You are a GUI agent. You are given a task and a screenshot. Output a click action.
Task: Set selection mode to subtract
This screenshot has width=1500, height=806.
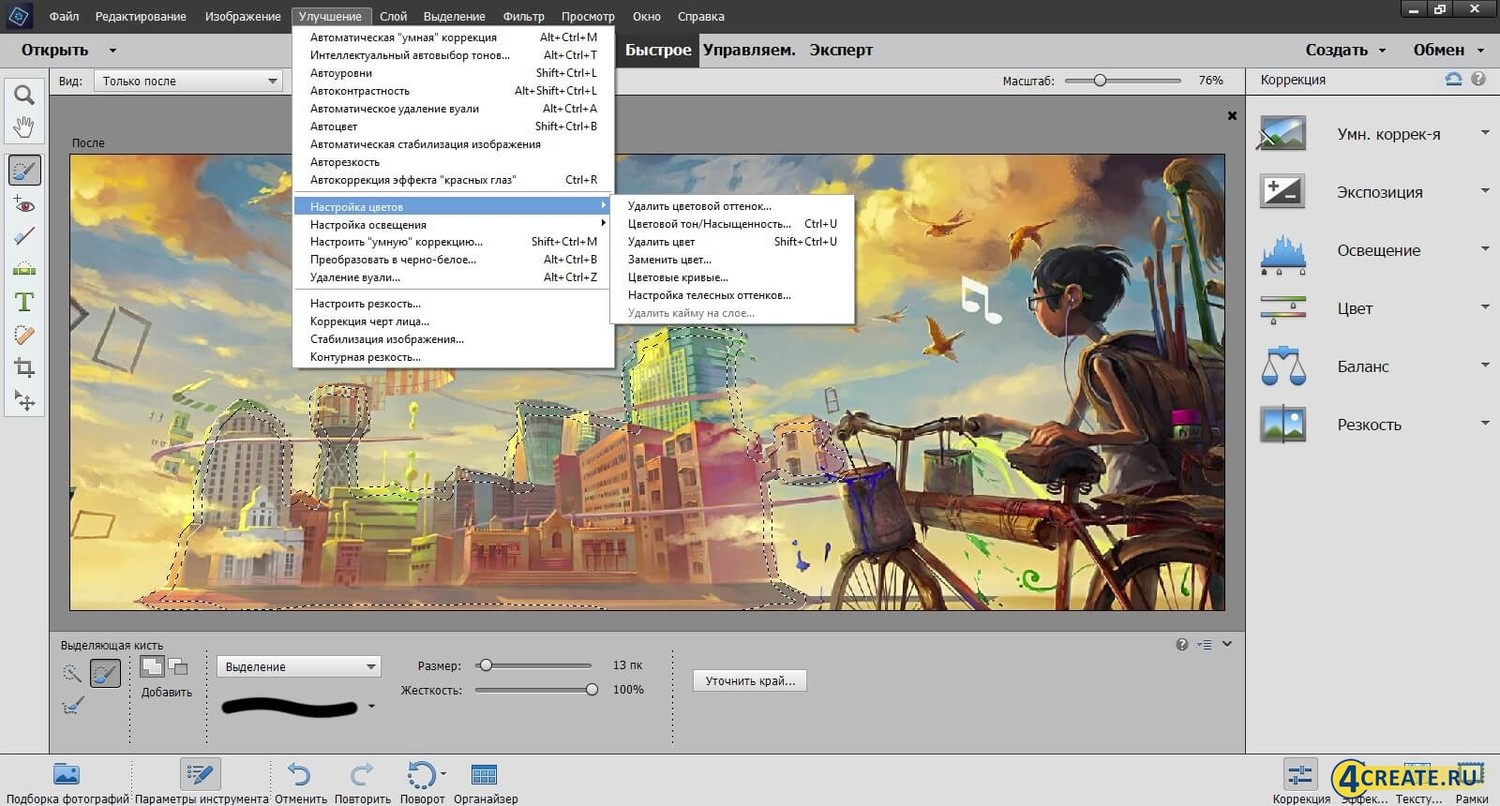tap(178, 666)
